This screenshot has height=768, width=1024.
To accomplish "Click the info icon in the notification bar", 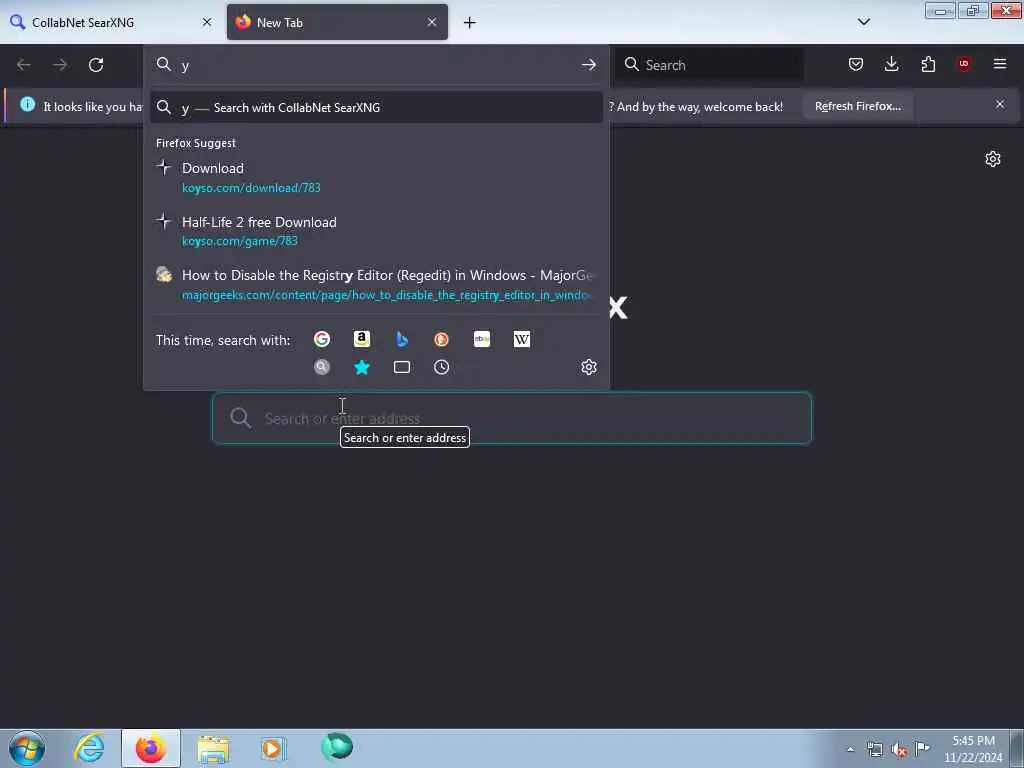I will [27, 104].
